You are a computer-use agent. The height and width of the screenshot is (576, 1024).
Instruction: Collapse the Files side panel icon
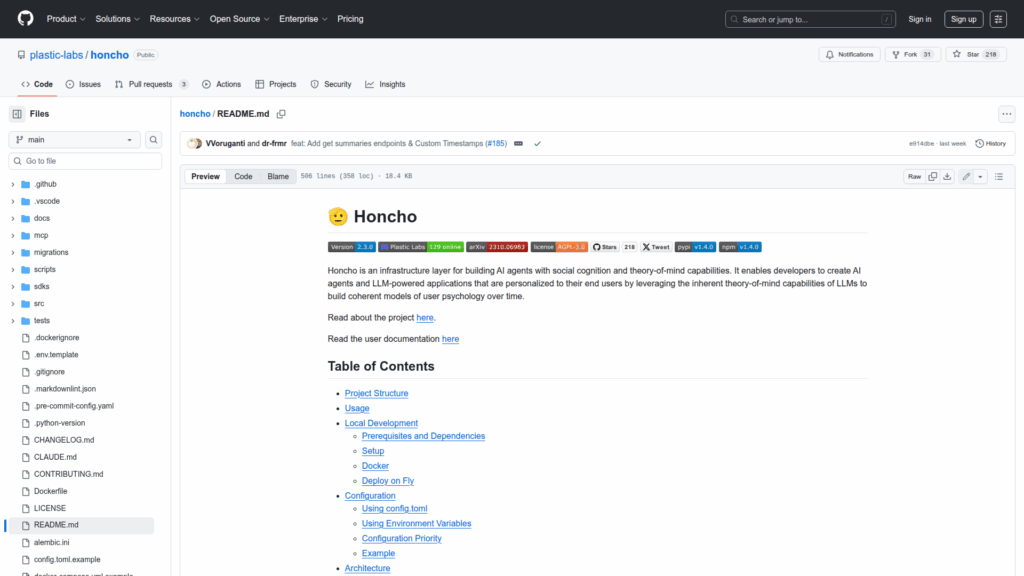tap(17, 114)
